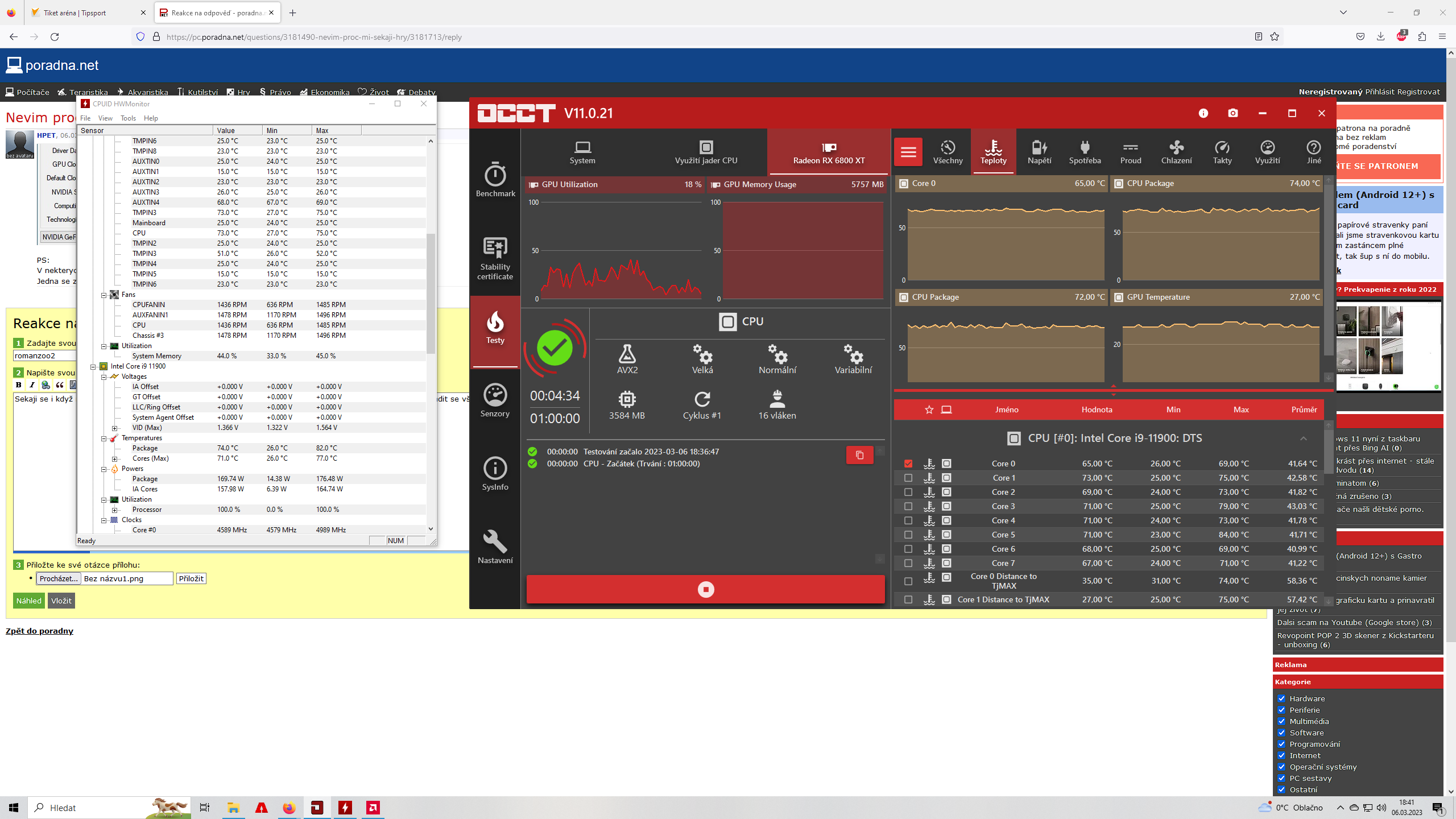Click the red hamburger menu button
This screenshot has width=1456, height=819.
[x=908, y=152]
